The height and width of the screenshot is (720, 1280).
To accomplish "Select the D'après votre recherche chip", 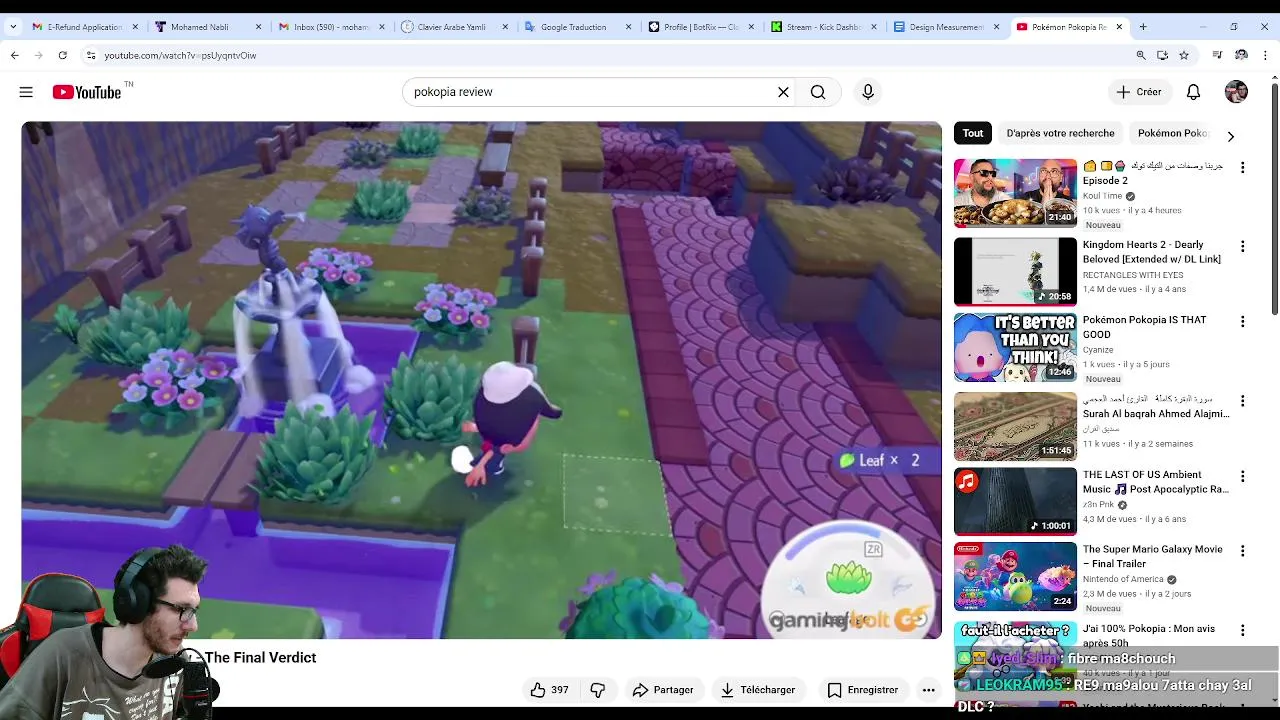I will (1060, 133).
